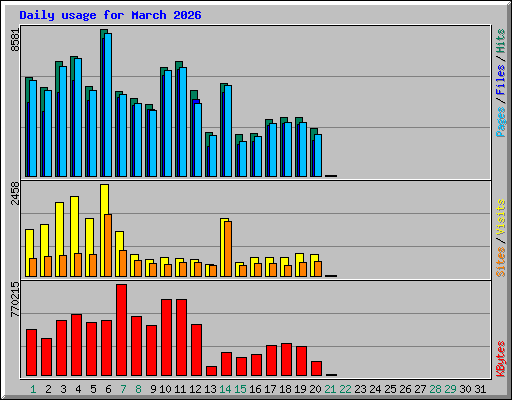Viewport: 512px width, 400px height.
Task: Click the red KBytes bar for day 10
Action: point(166,337)
